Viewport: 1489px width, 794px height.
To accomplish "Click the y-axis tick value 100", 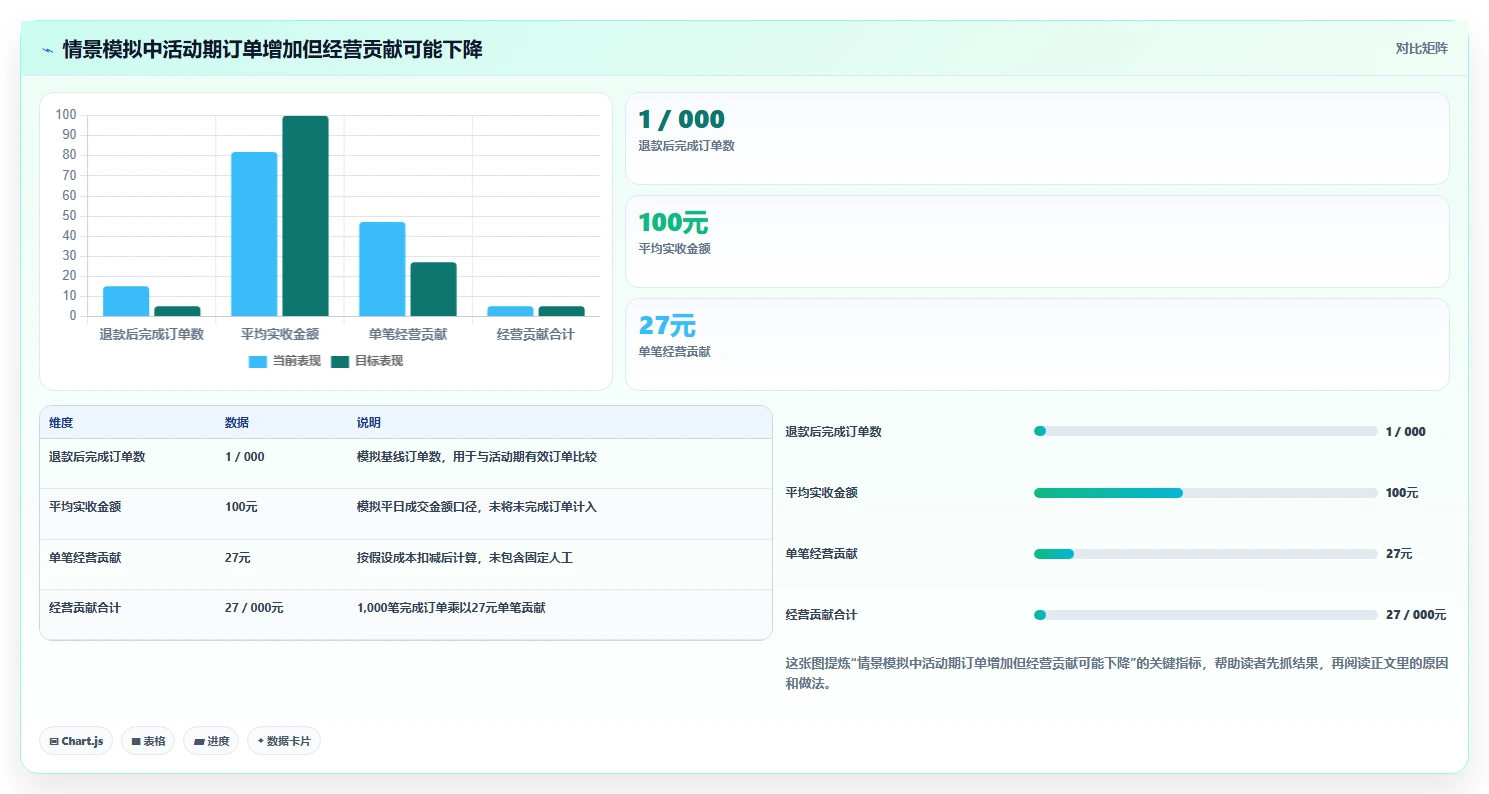I will pos(66,115).
